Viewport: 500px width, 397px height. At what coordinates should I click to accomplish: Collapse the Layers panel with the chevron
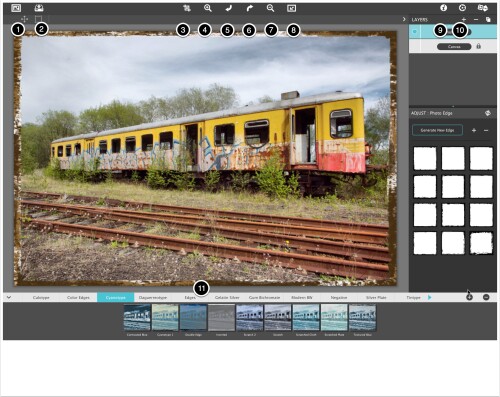click(x=404, y=19)
